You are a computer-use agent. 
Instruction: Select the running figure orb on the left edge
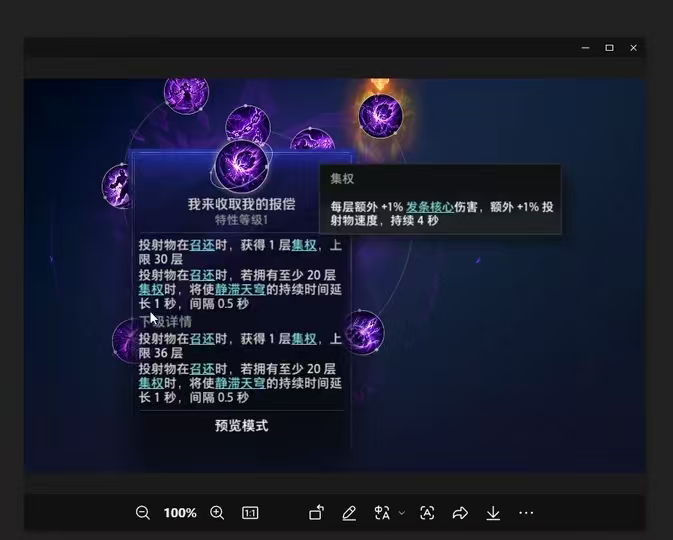[x=116, y=186]
